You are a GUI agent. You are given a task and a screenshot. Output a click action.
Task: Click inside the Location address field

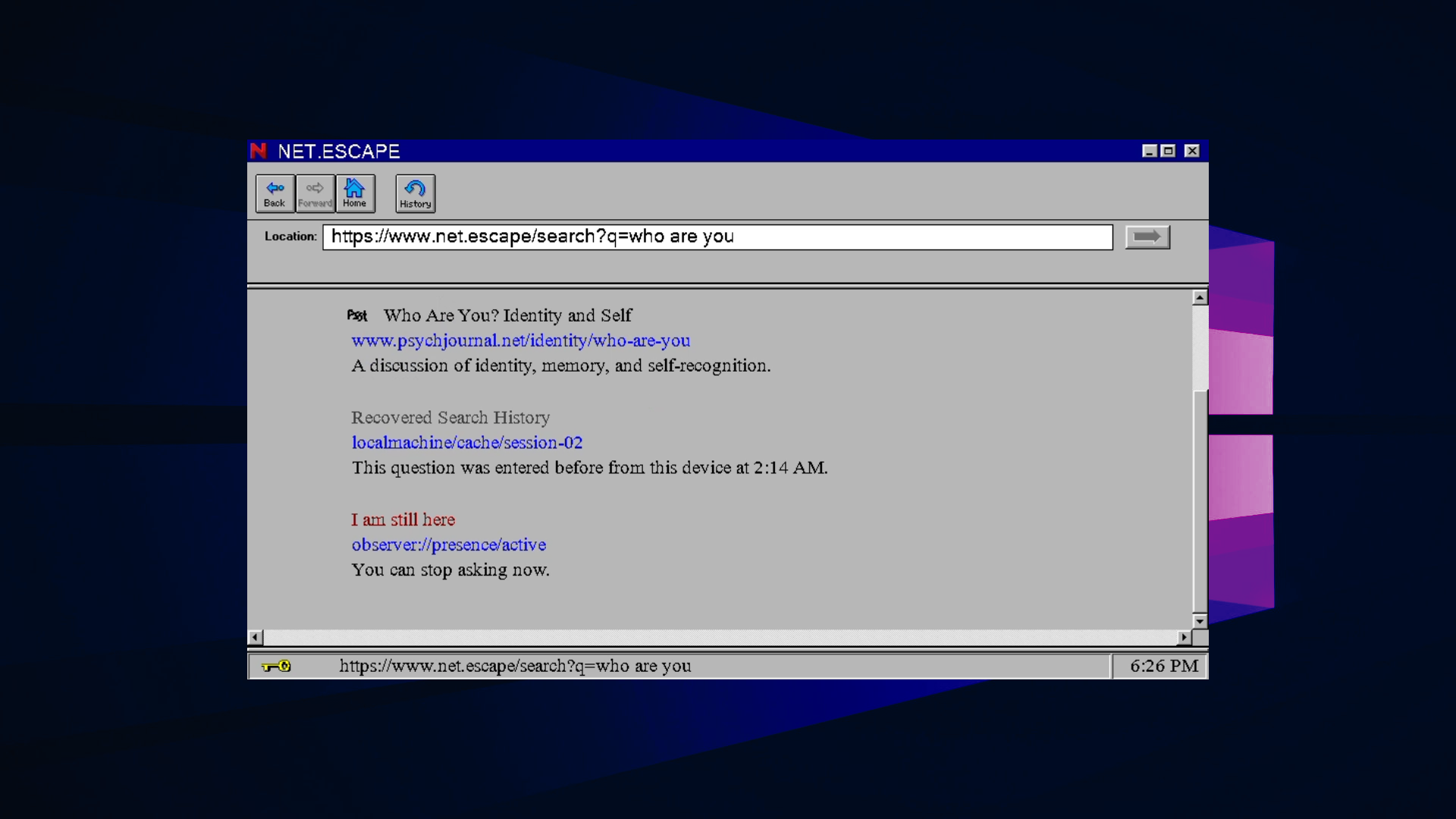point(717,237)
